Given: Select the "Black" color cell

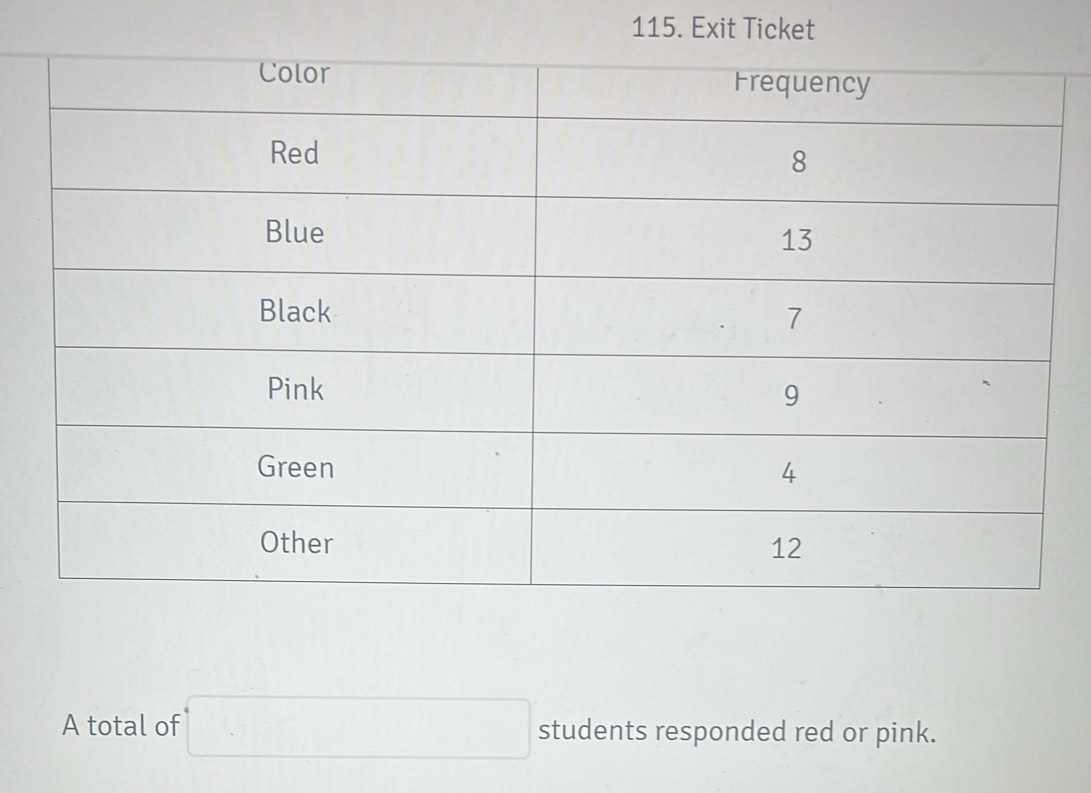Looking at the screenshot, I should 295,311.
